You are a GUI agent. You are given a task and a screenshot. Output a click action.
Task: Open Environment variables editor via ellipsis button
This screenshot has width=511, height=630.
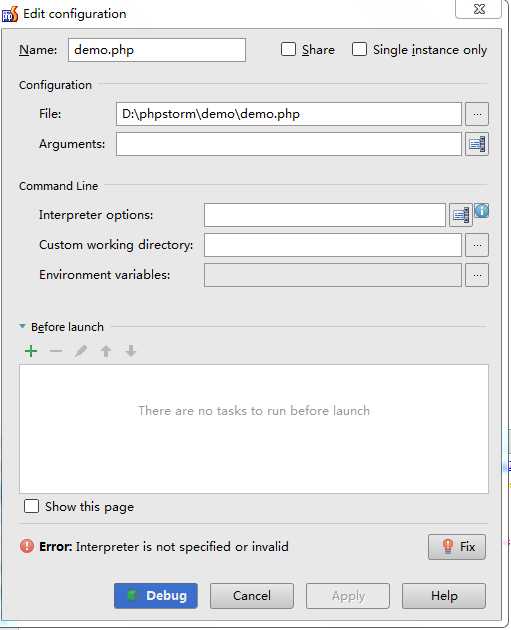tap(477, 275)
